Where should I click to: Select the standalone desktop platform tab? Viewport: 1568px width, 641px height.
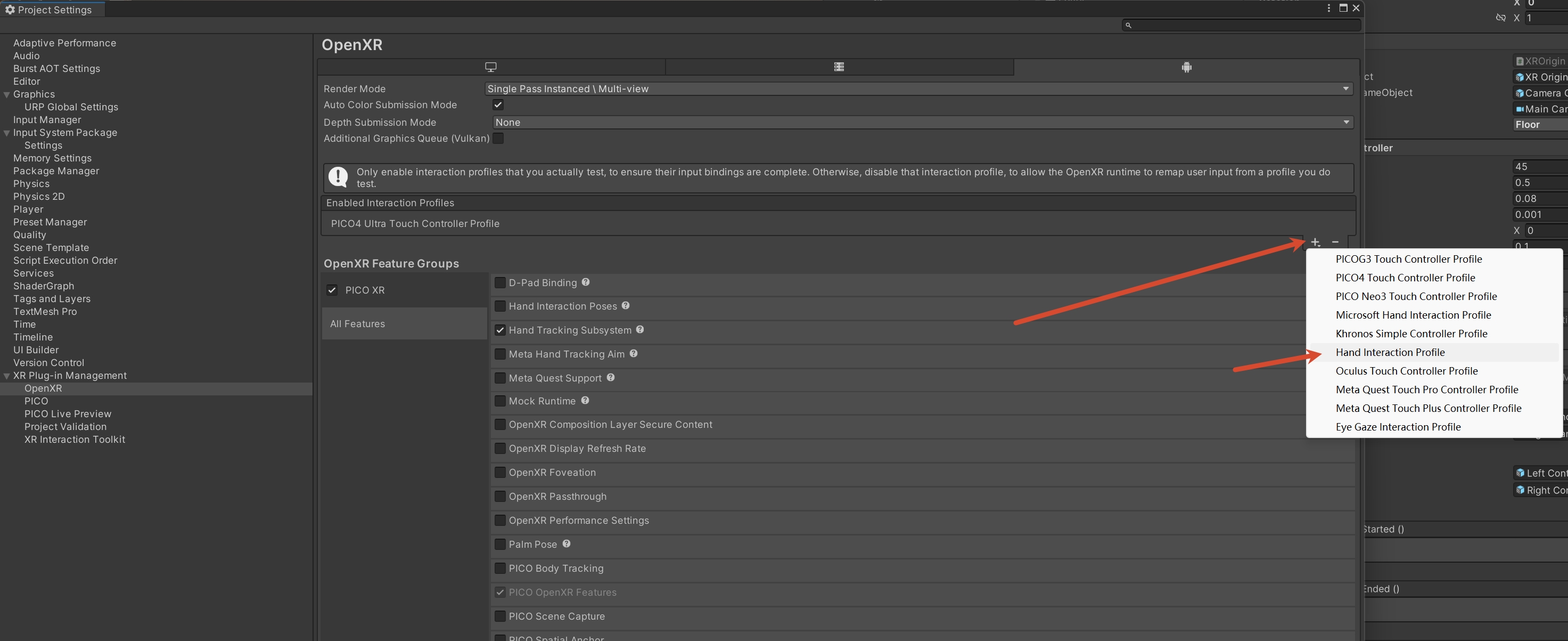(x=490, y=67)
